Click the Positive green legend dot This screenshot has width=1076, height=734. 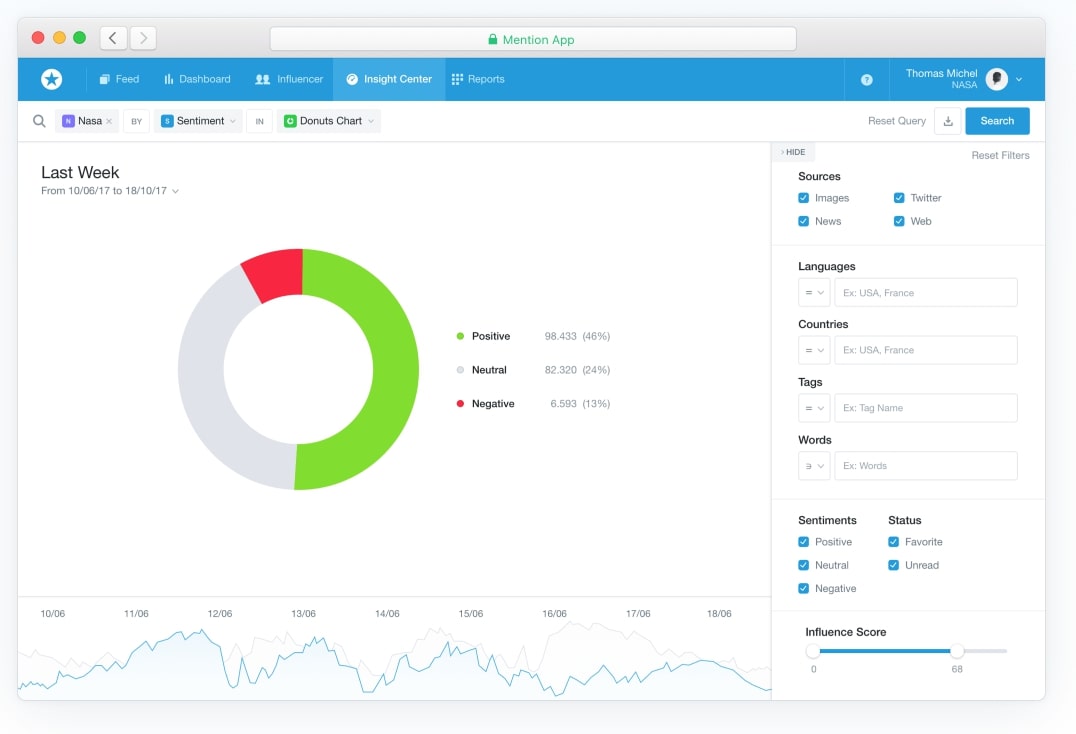460,336
